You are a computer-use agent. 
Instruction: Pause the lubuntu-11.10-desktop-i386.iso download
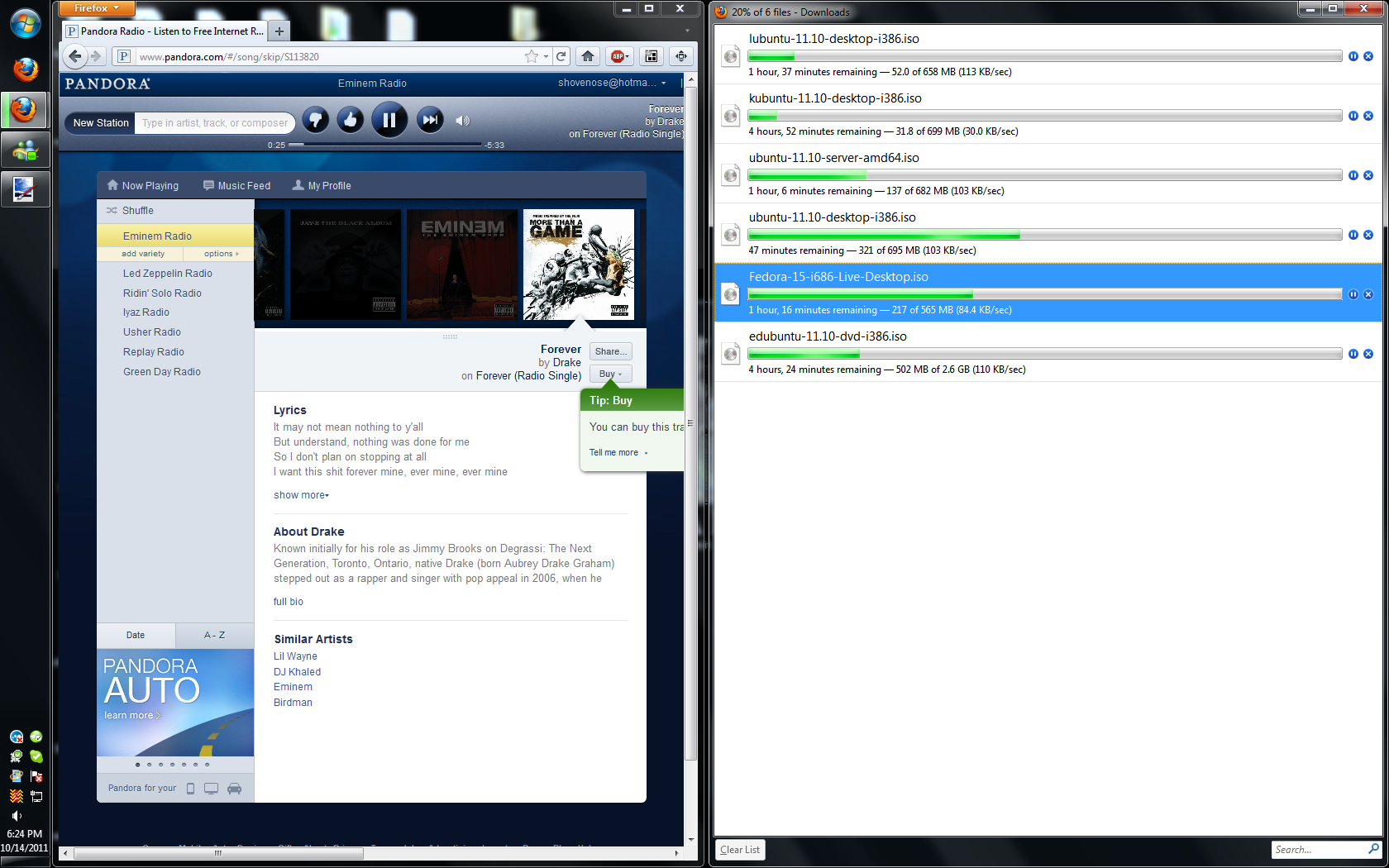pyautogui.click(x=1353, y=56)
